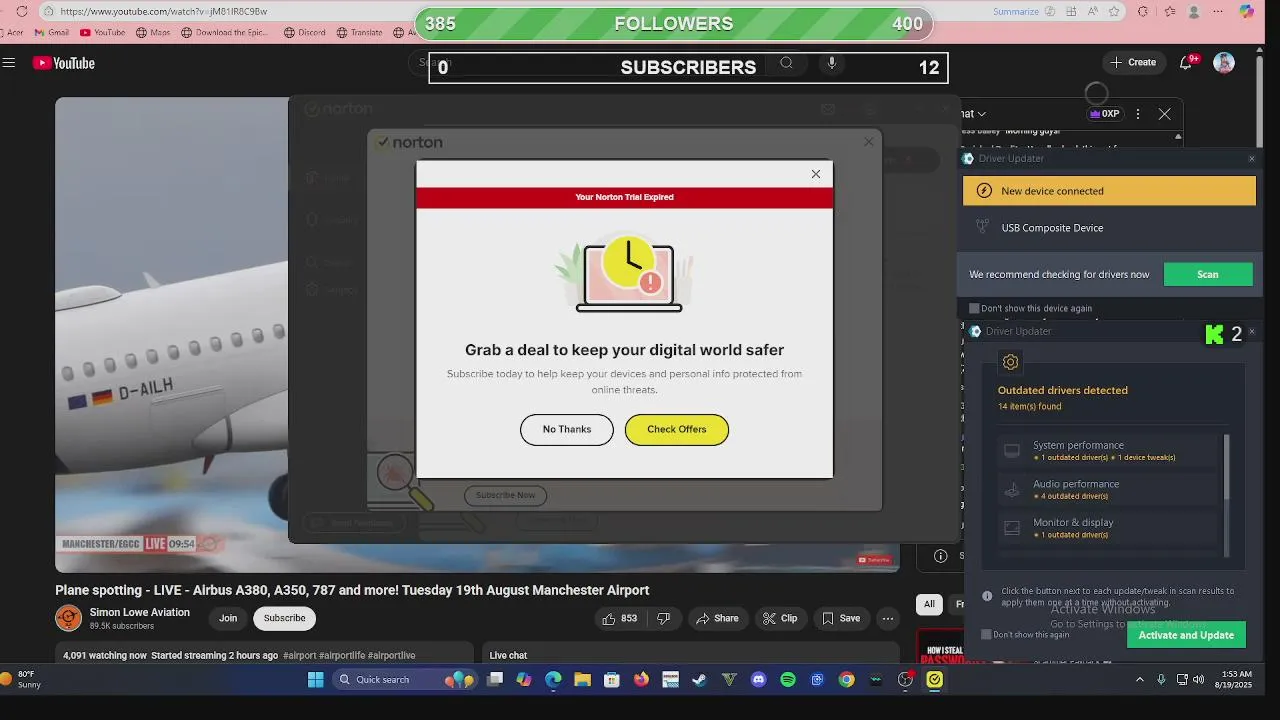Check 'Don't show this device again'
The image size is (1280, 720).
pyautogui.click(x=974, y=309)
